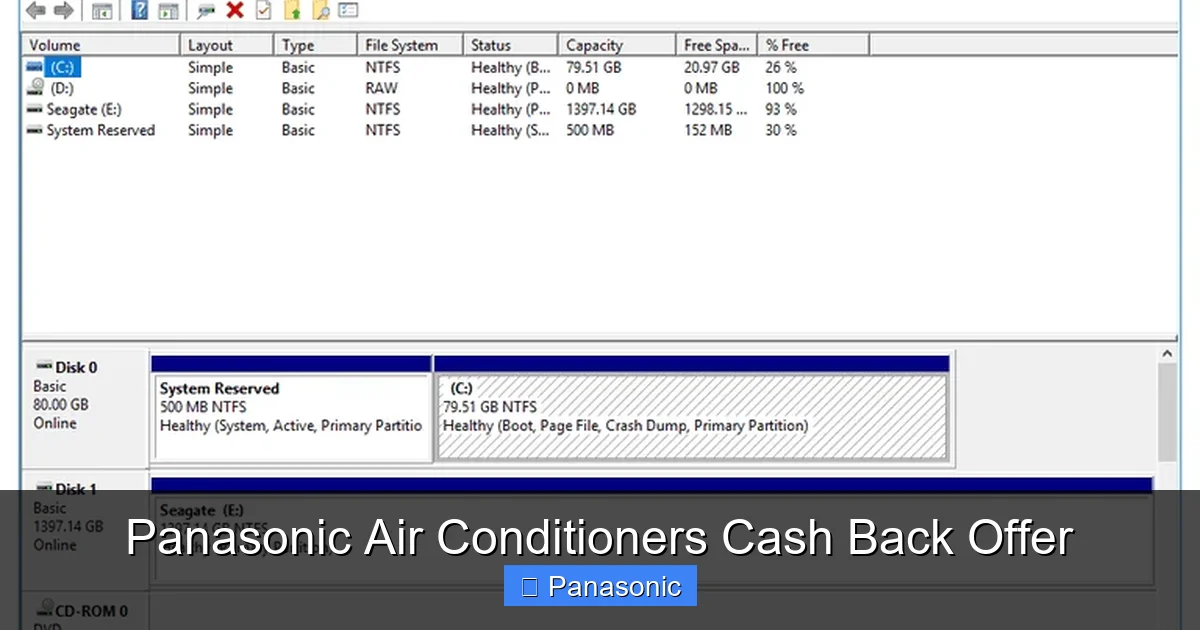Select the System Reserved 500 MB partition block

292,408
